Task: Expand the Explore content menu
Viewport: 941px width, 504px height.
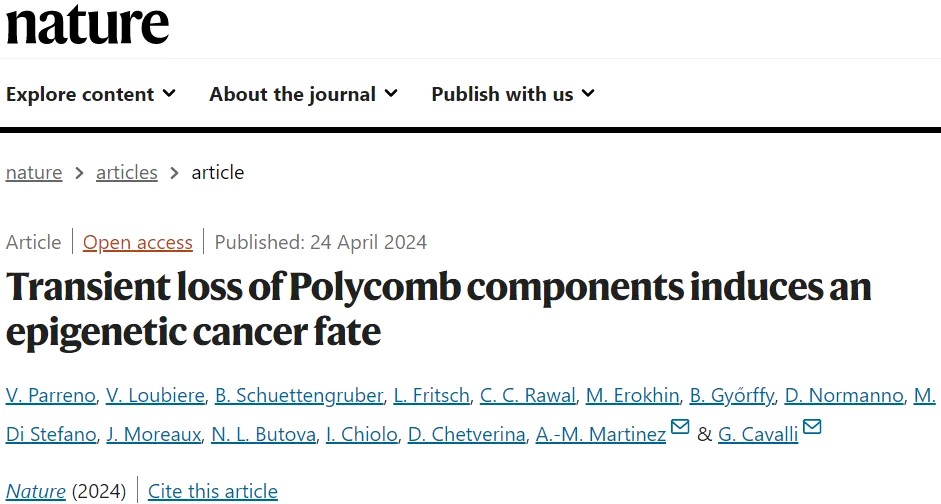Action: click(x=91, y=94)
